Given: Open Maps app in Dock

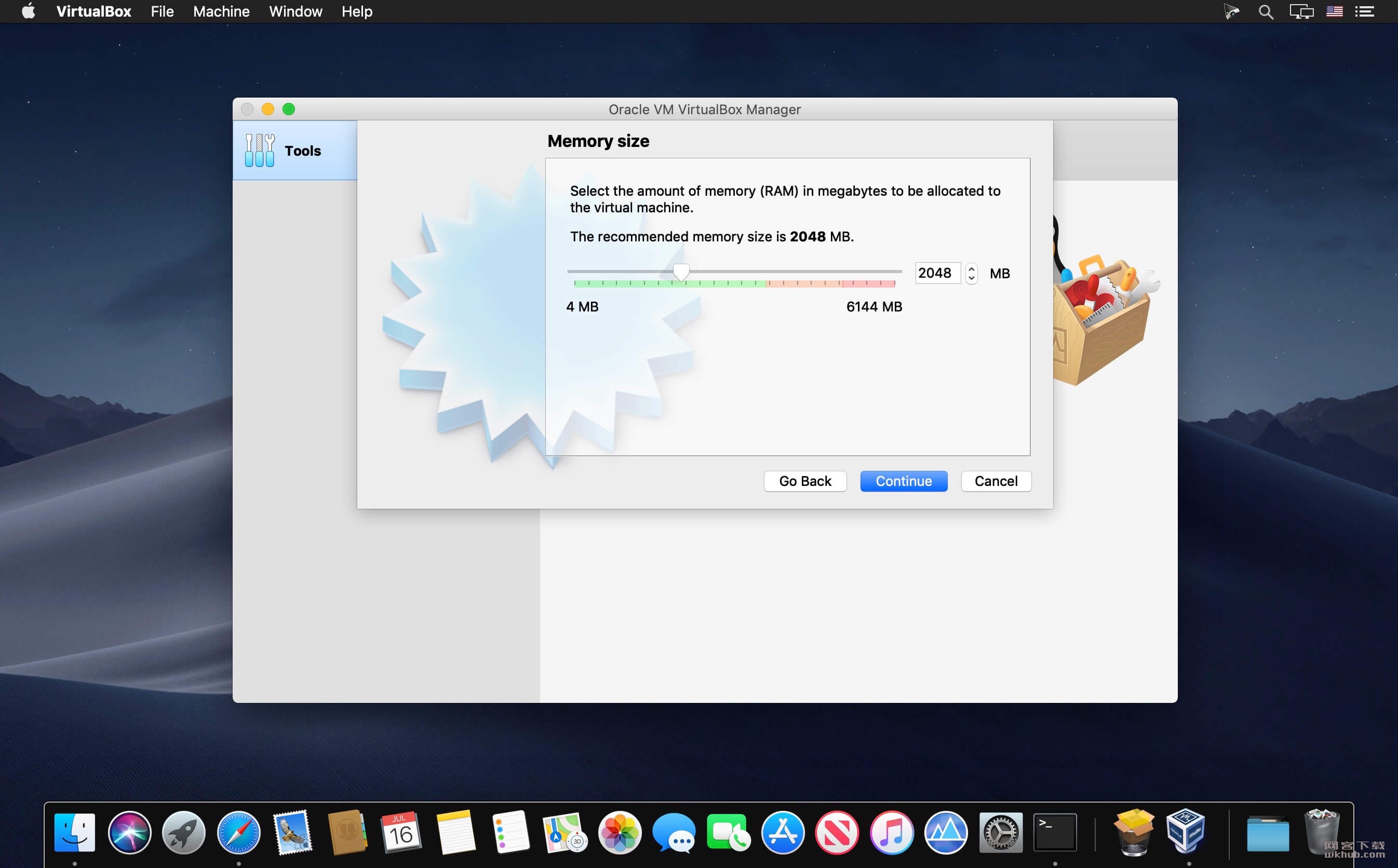Looking at the screenshot, I should 565,832.
